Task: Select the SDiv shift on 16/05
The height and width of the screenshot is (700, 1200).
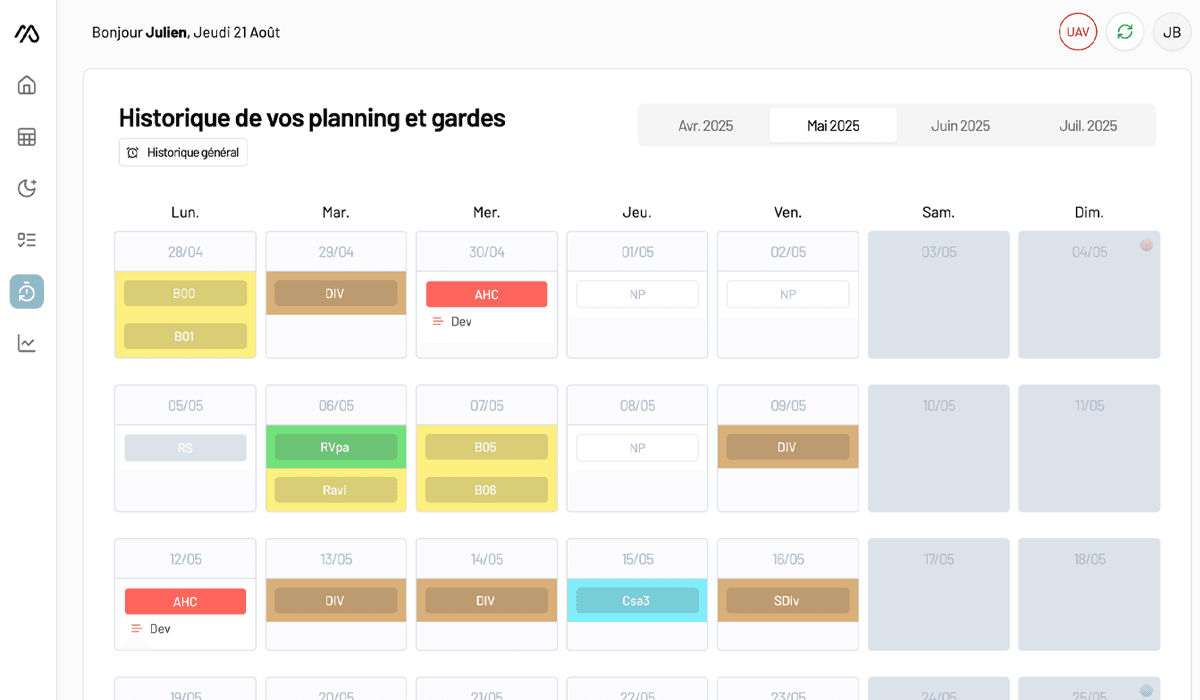Action: coord(787,601)
